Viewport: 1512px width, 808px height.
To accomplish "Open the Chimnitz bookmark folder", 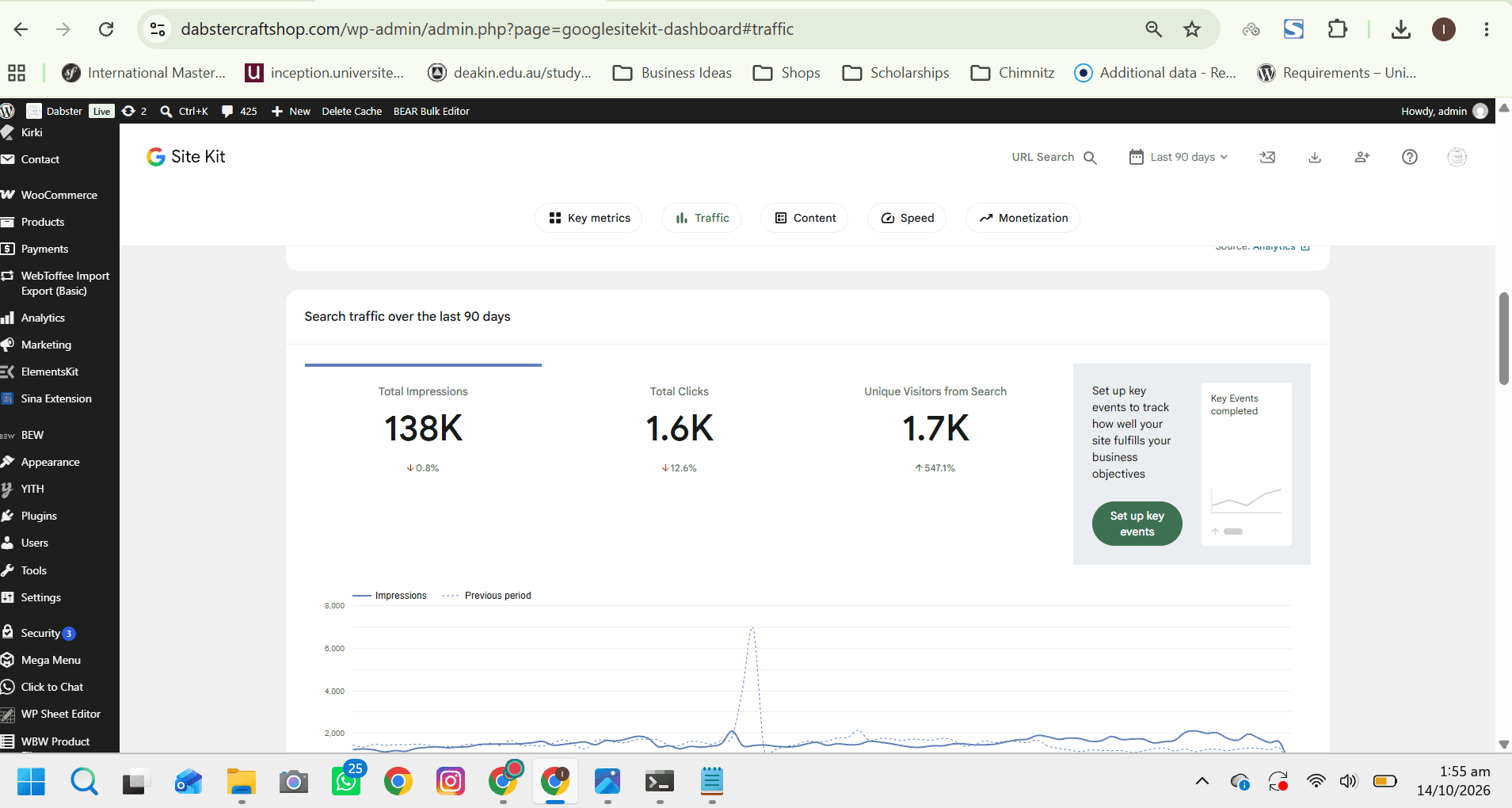I will pos(1012,73).
